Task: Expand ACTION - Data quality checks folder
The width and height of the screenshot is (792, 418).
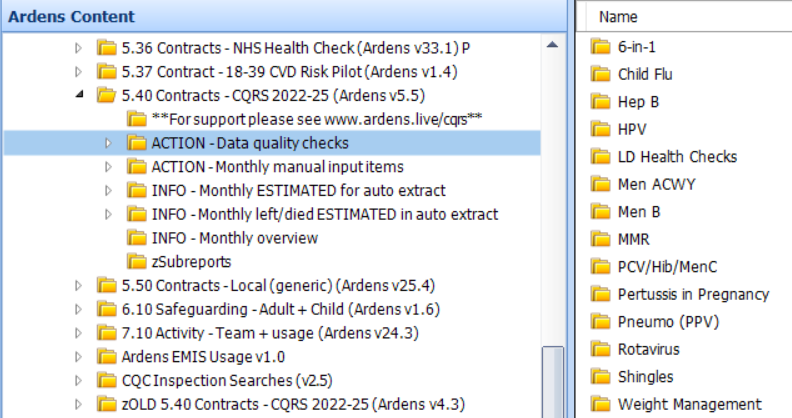Action: (108, 143)
